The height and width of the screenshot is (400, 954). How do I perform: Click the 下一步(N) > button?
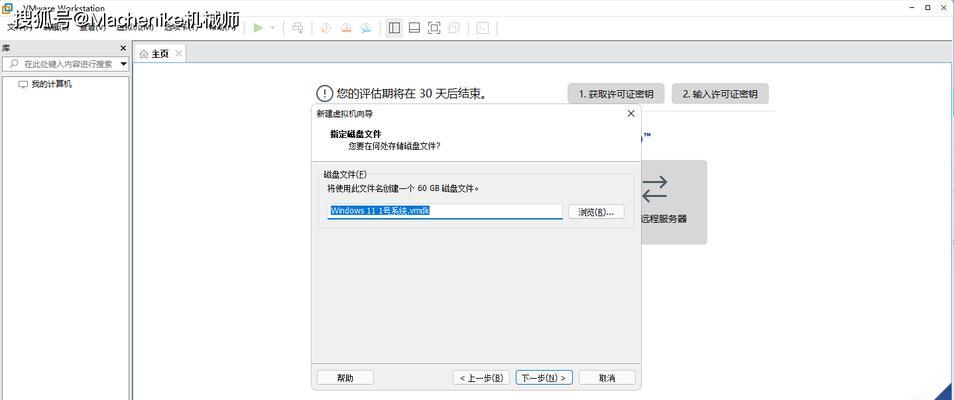[544, 378]
